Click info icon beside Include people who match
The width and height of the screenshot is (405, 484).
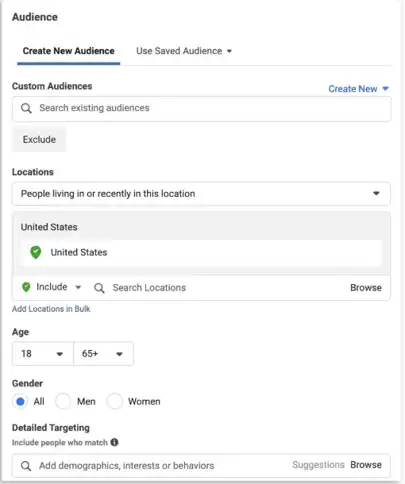point(114,442)
